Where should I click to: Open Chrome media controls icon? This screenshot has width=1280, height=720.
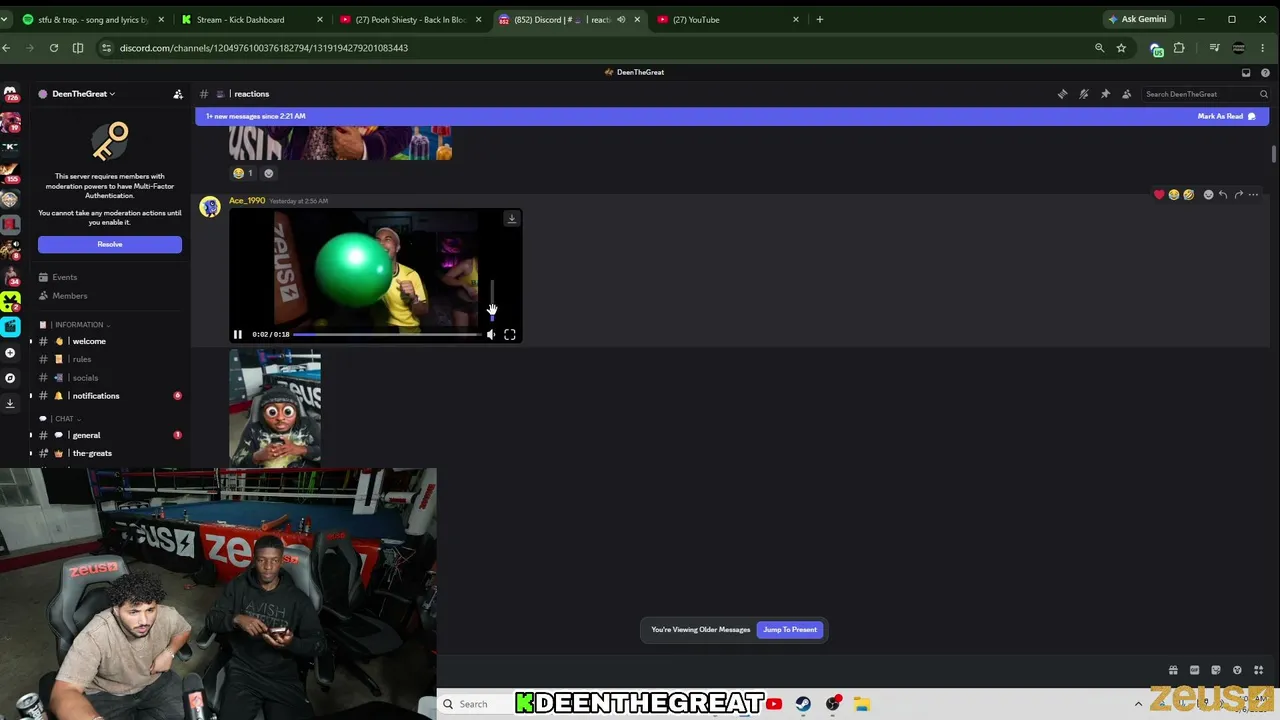[x=1214, y=48]
